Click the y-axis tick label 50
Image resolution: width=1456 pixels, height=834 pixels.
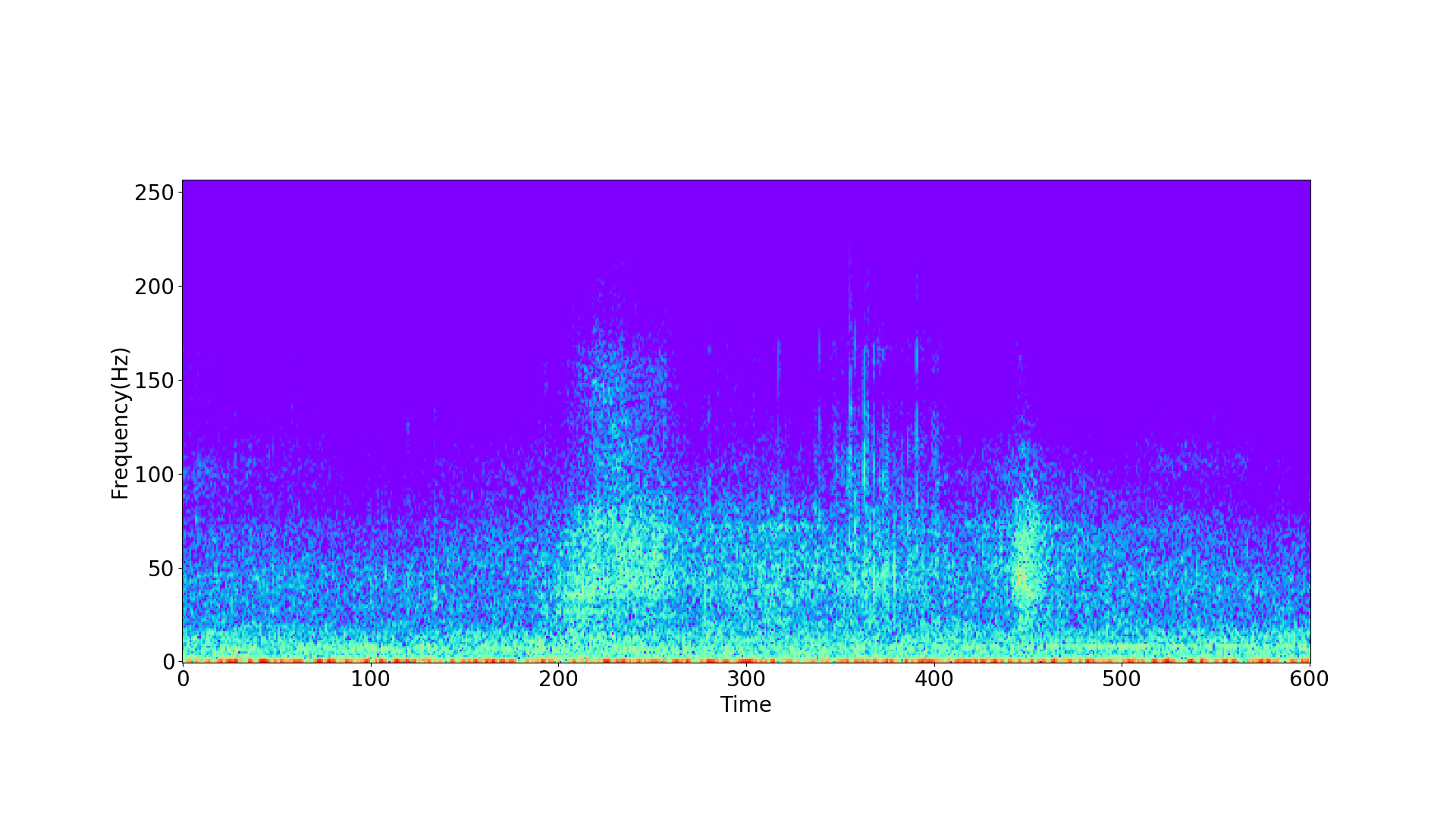[161, 568]
